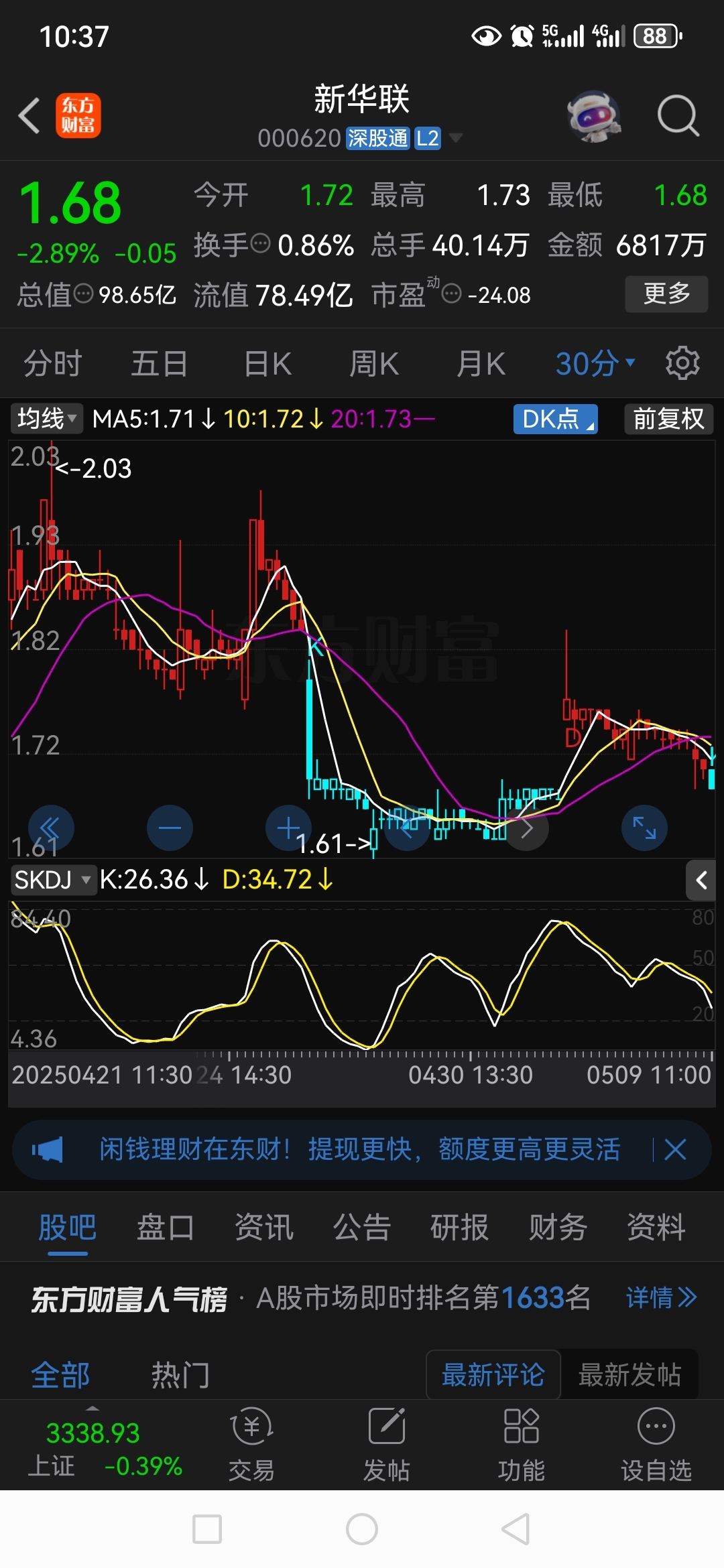
Task: Tap the L2 badge
Action: 427,138
